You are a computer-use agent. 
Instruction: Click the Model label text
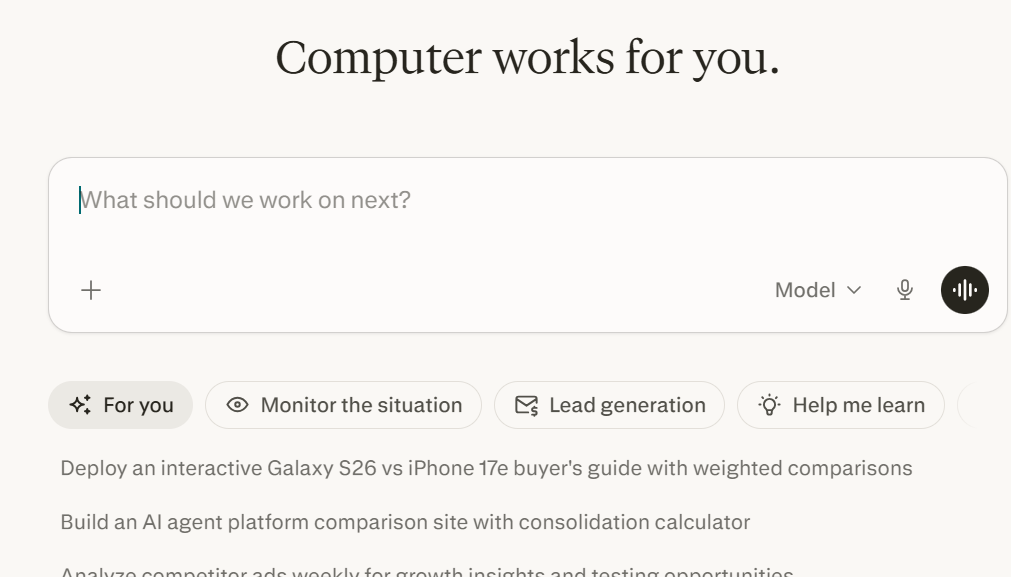coord(805,290)
